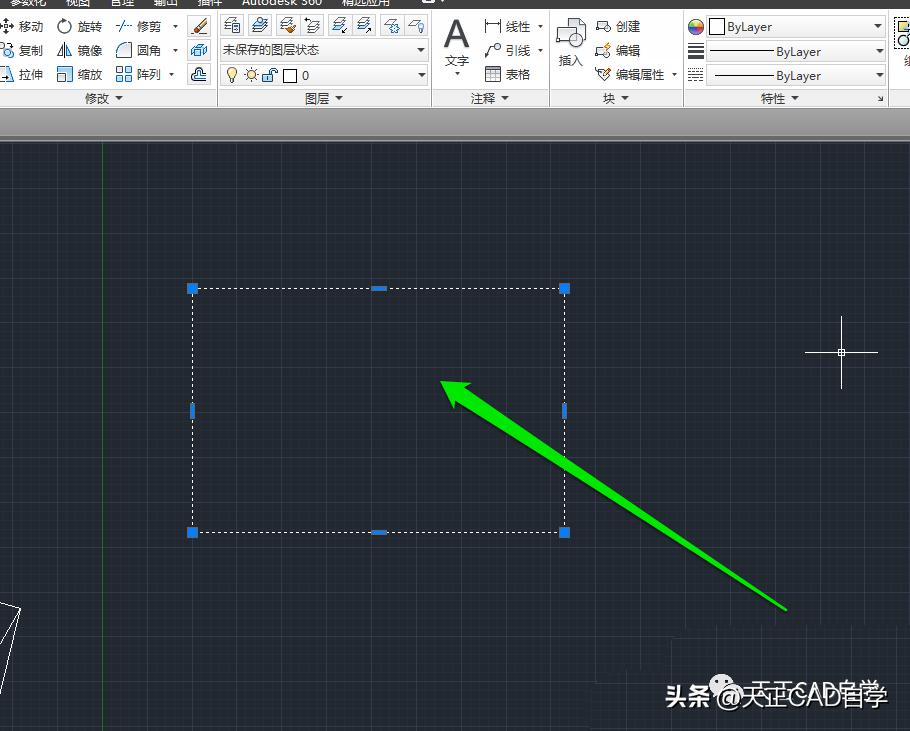
Task: Expand the Layers (图层) panel
Action: [x=323, y=99]
